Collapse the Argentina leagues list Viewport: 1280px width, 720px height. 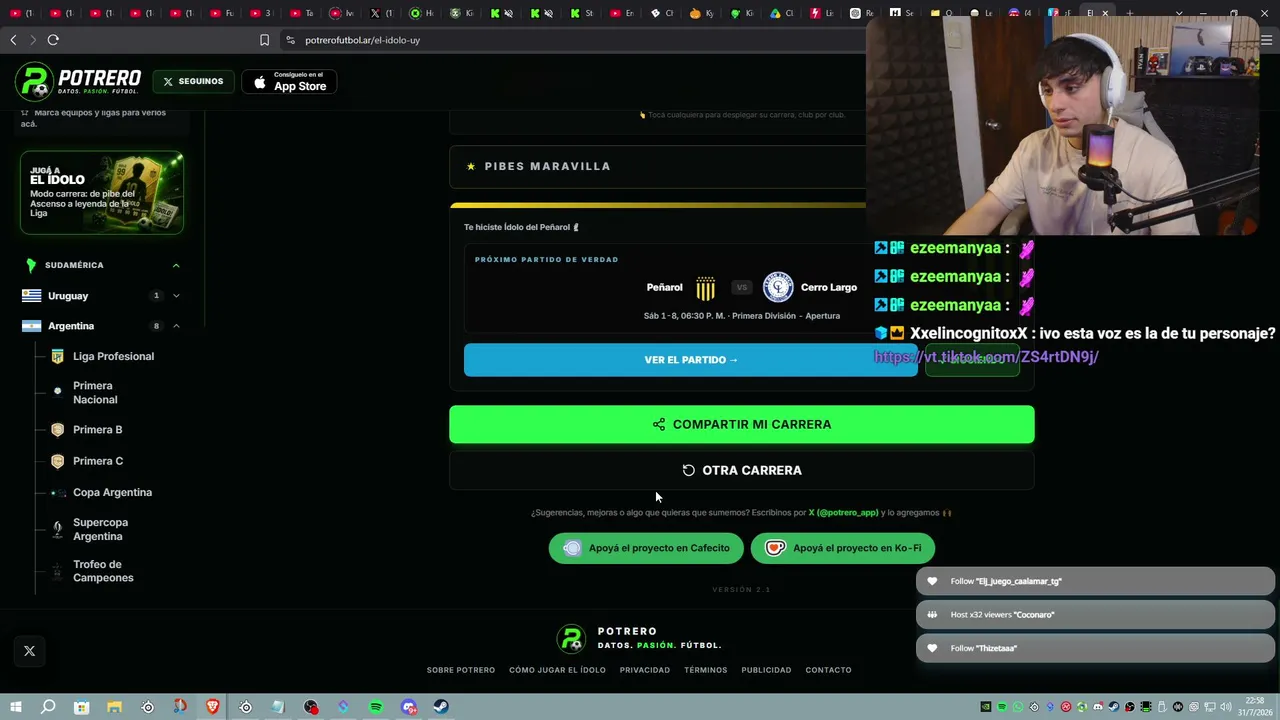coord(176,326)
